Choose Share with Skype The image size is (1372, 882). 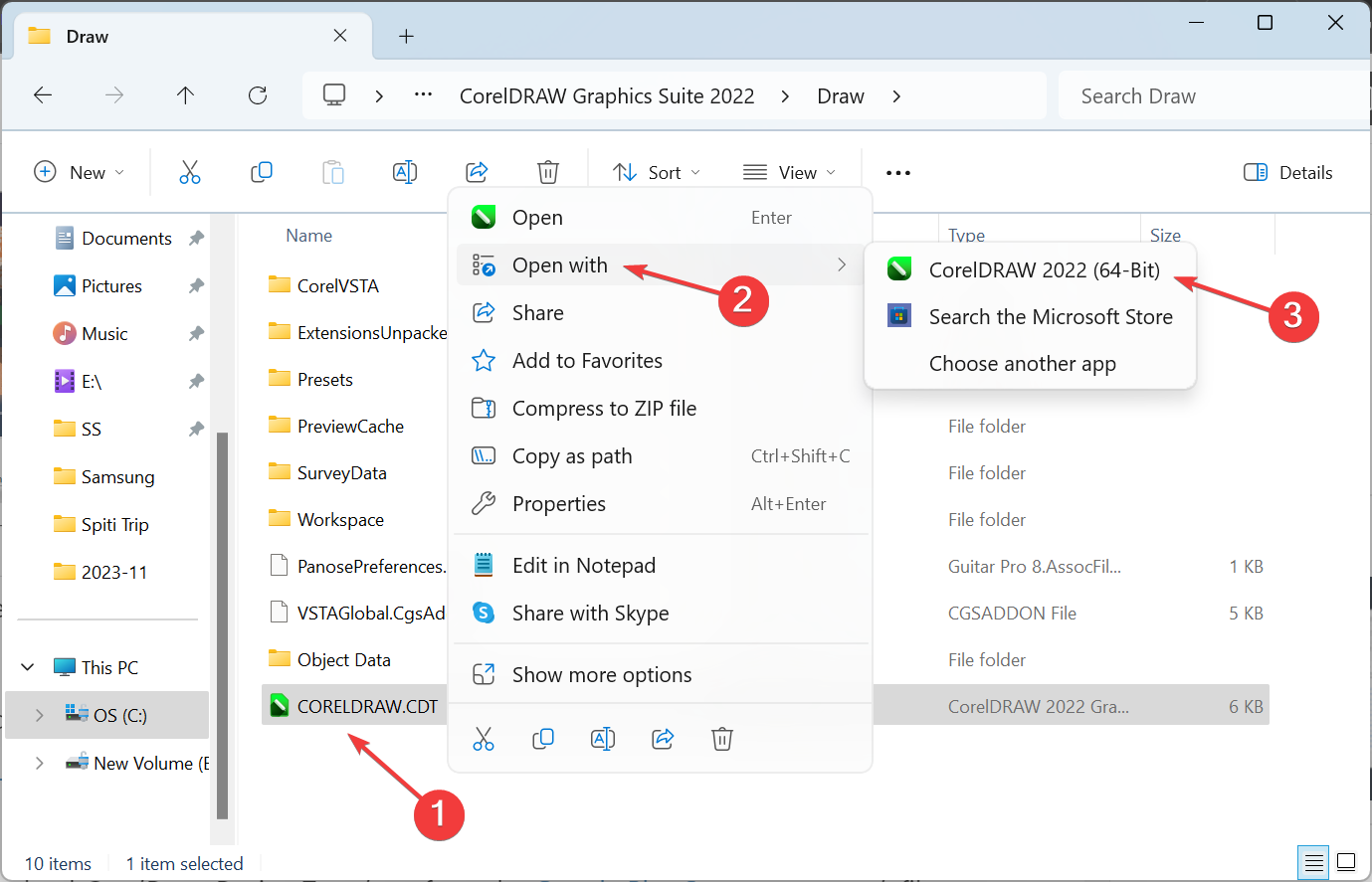(x=661, y=613)
